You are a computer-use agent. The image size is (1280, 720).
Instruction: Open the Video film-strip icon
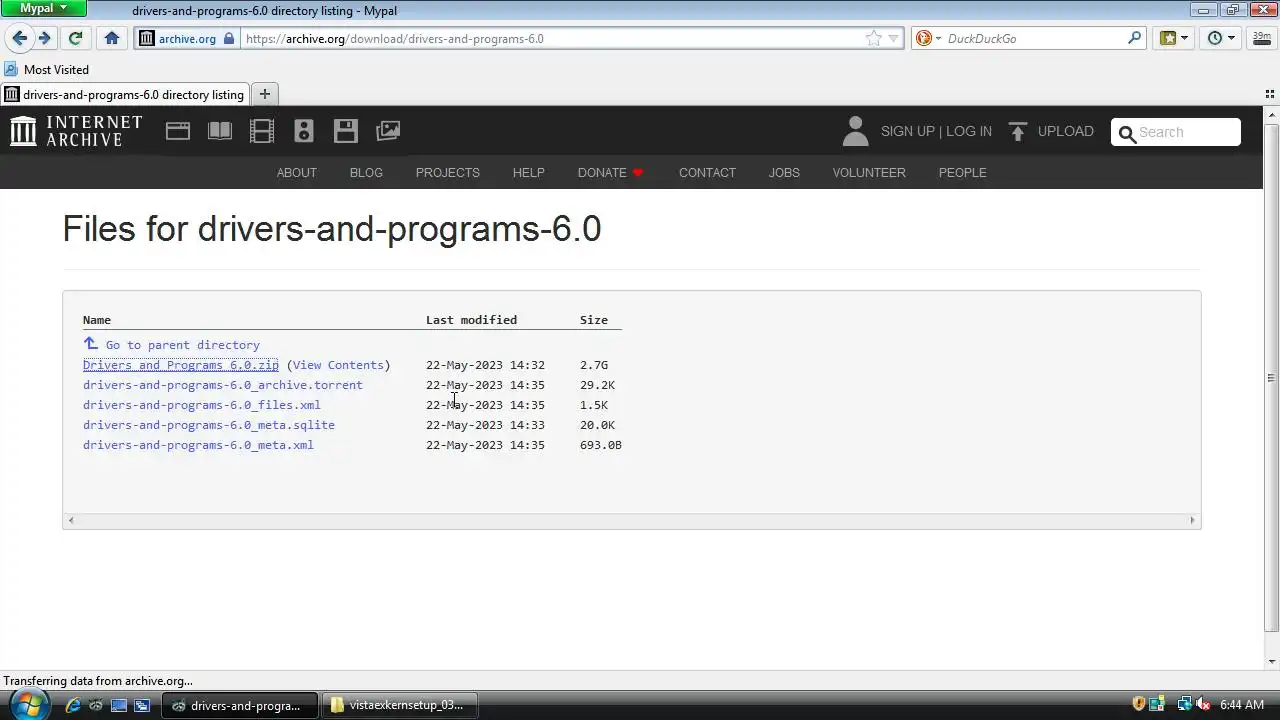click(x=262, y=131)
